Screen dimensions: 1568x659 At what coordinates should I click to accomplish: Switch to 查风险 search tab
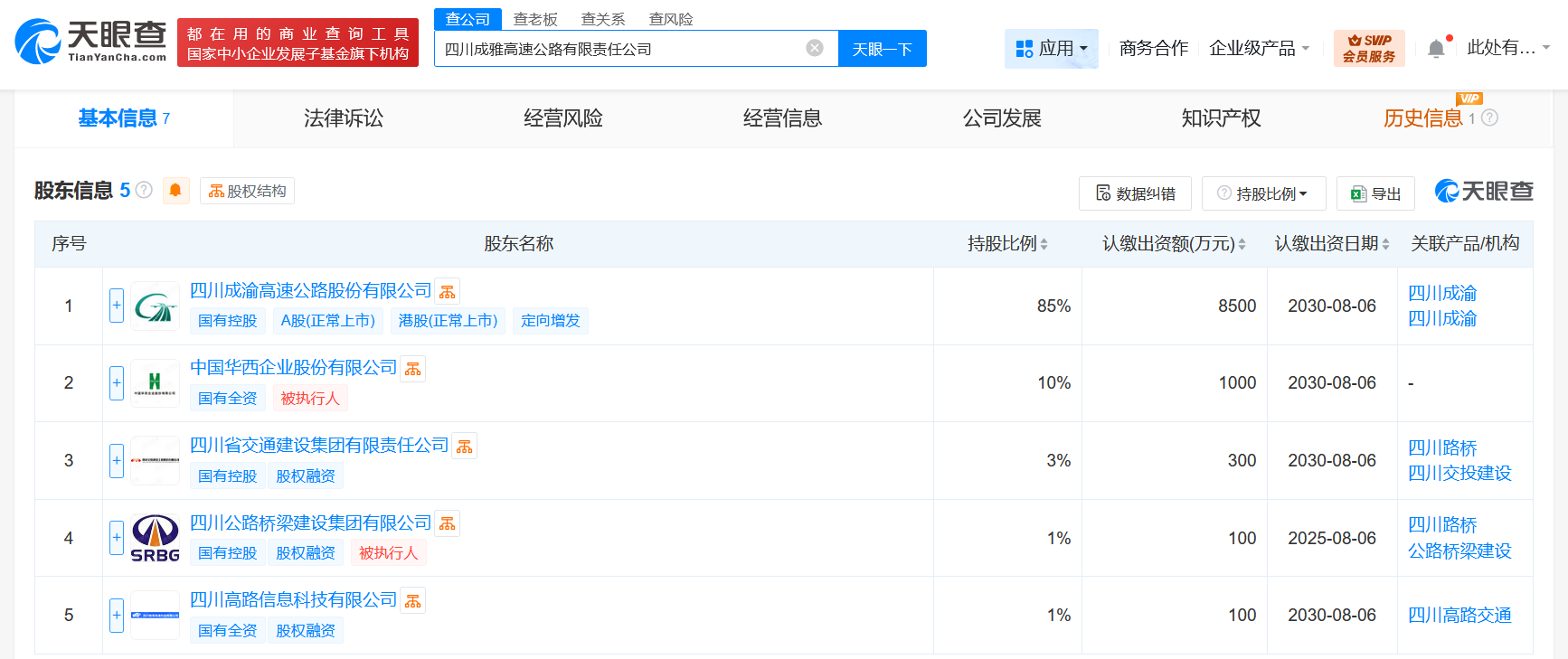[671, 19]
